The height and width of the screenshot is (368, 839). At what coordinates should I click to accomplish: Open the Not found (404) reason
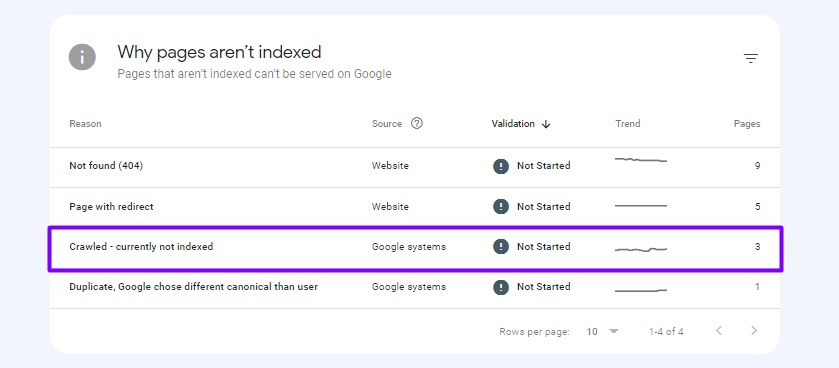tap(106, 166)
